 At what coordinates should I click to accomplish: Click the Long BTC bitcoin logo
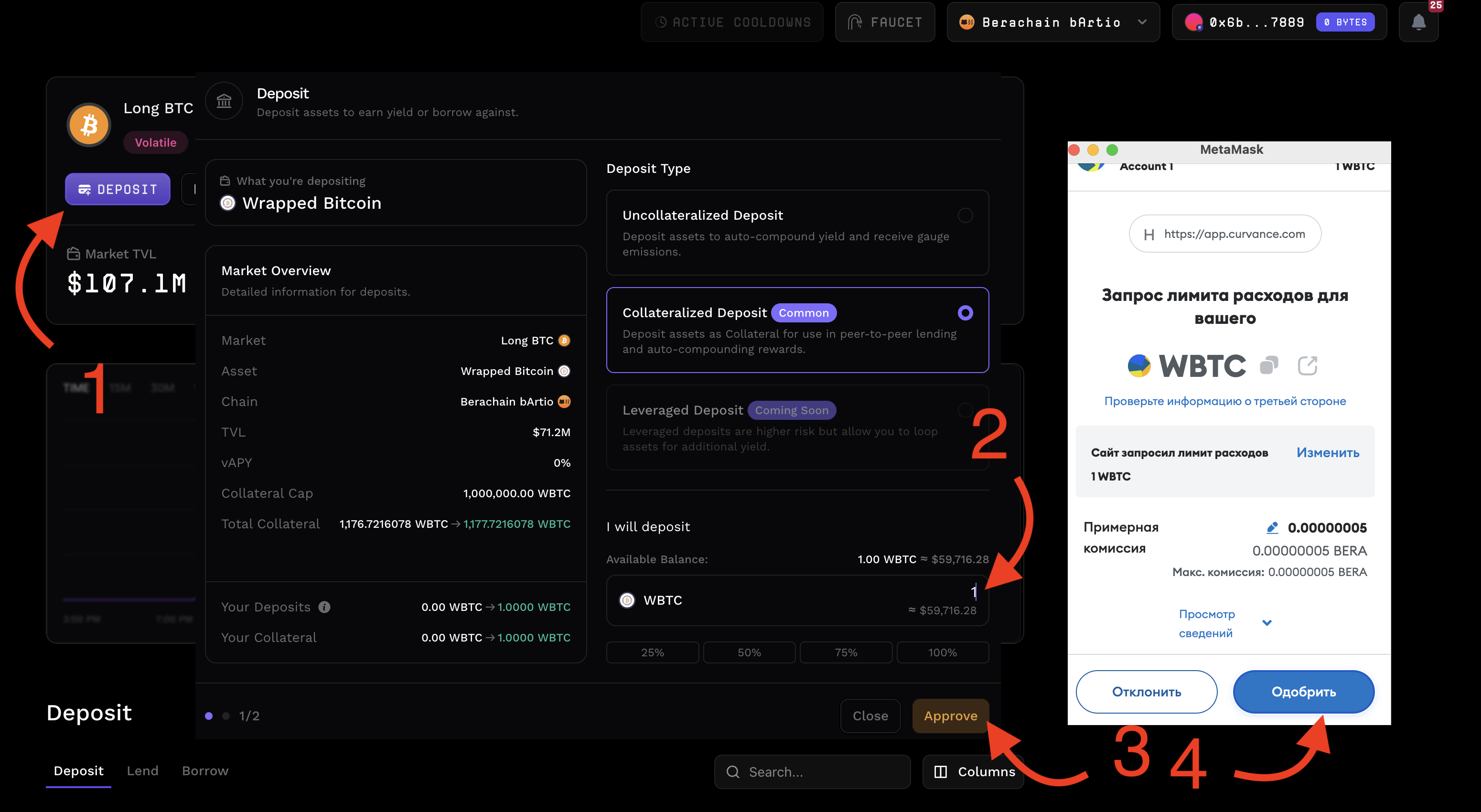coord(88,125)
